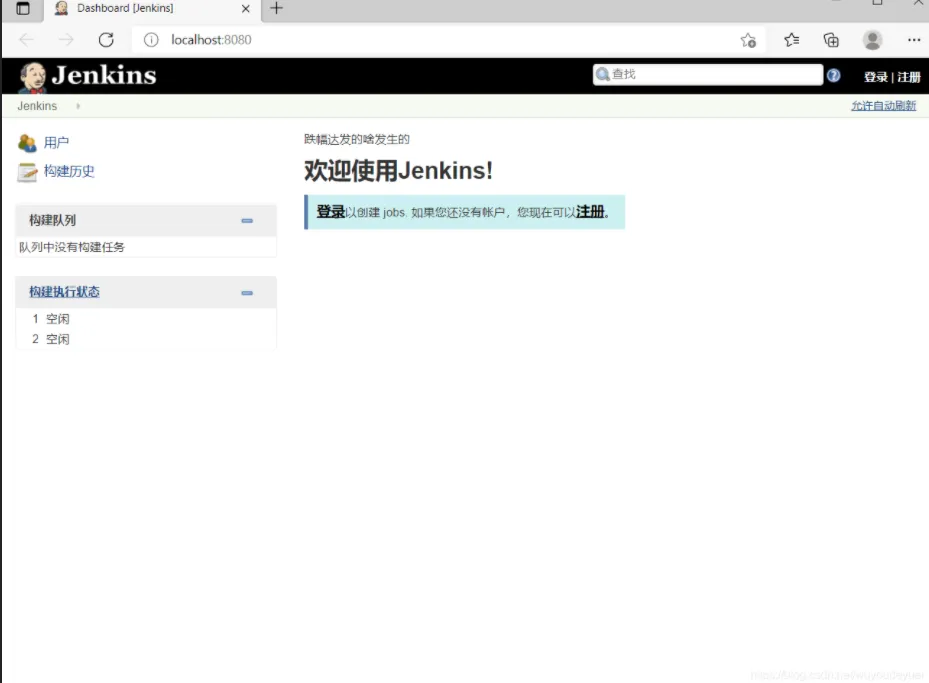Select the Dashboard [Jenkins] tab
Viewport: 929px width, 683px height.
[x=152, y=9]
